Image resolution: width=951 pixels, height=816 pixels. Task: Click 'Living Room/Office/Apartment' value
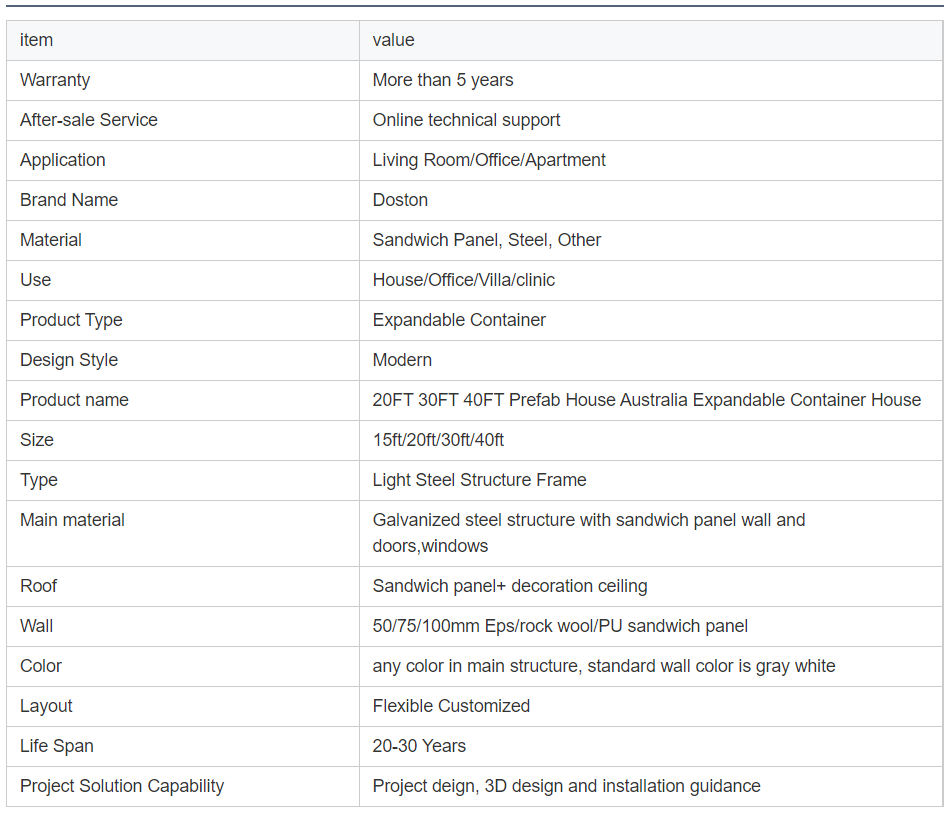point(489,160)
